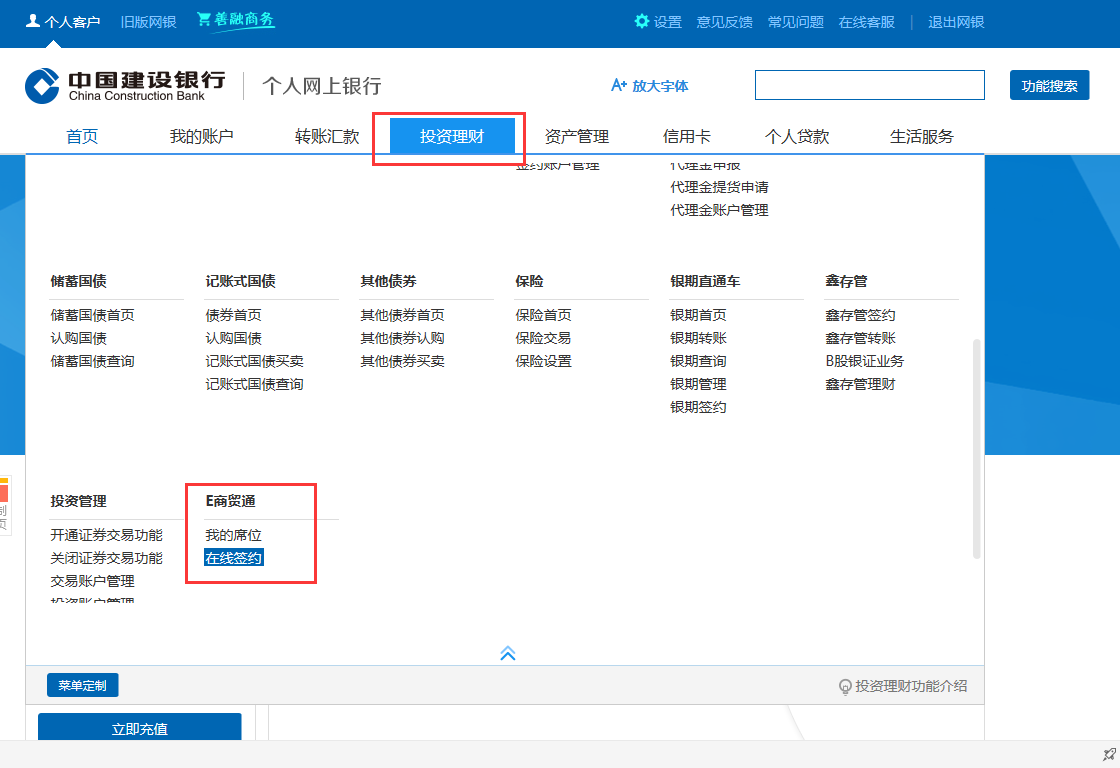Open 银期查询
This screenshot has height=768, width=1120.
[x=698, y=361]
